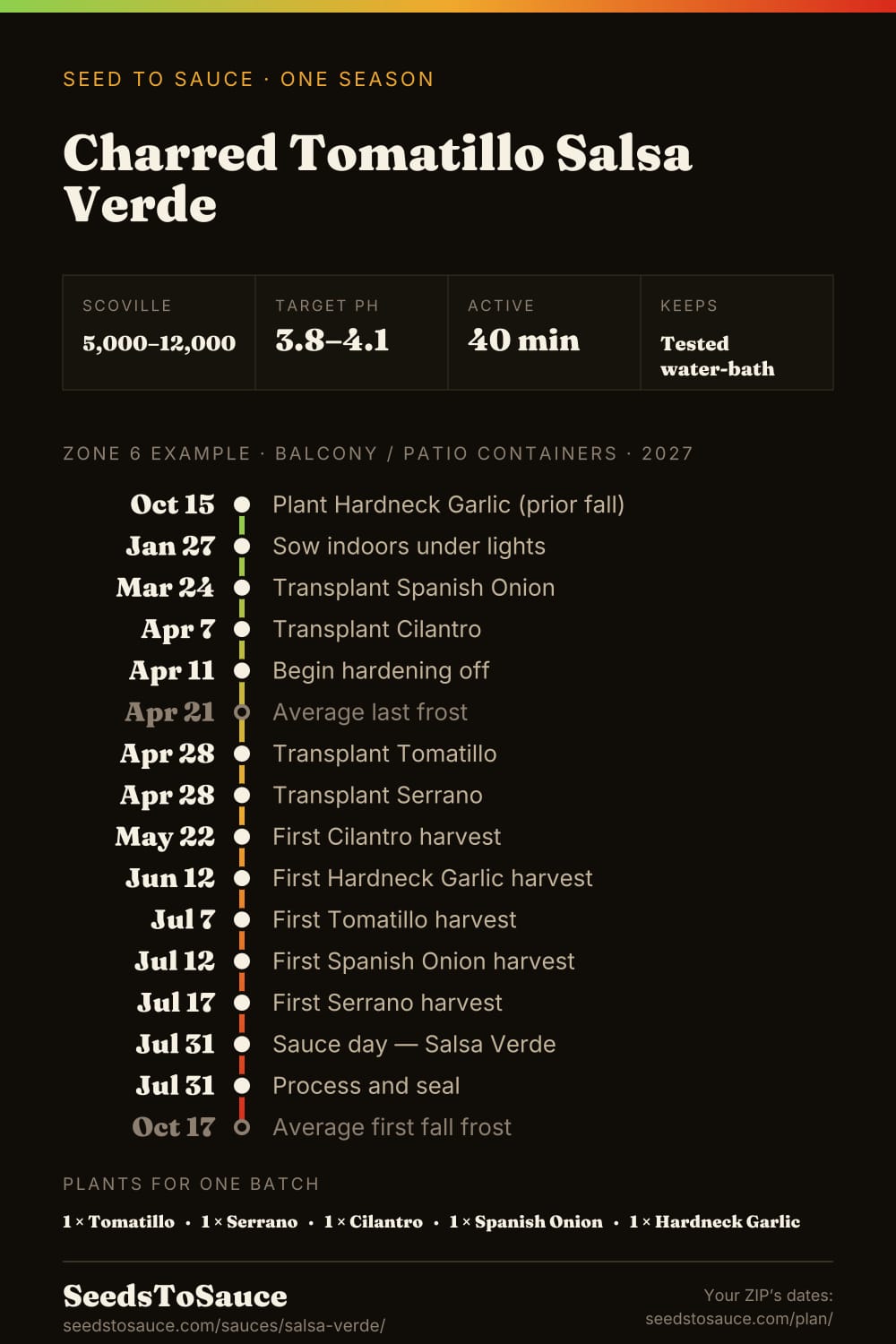Viewport: 896px width, 1344px height.
Task: Select the Sauce day Salsa Verde marker
Action: pos(242,1044)
